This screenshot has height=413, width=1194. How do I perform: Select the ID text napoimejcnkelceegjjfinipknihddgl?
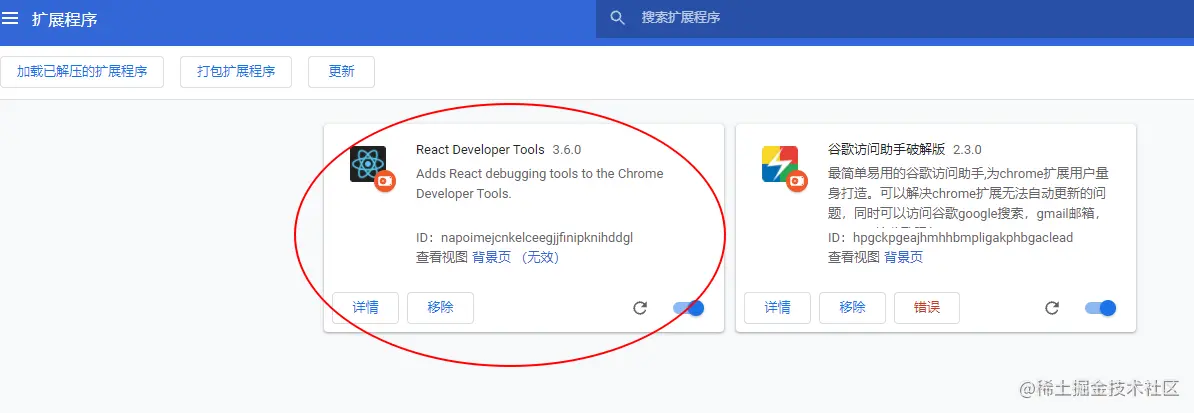[x=537, y=238]
